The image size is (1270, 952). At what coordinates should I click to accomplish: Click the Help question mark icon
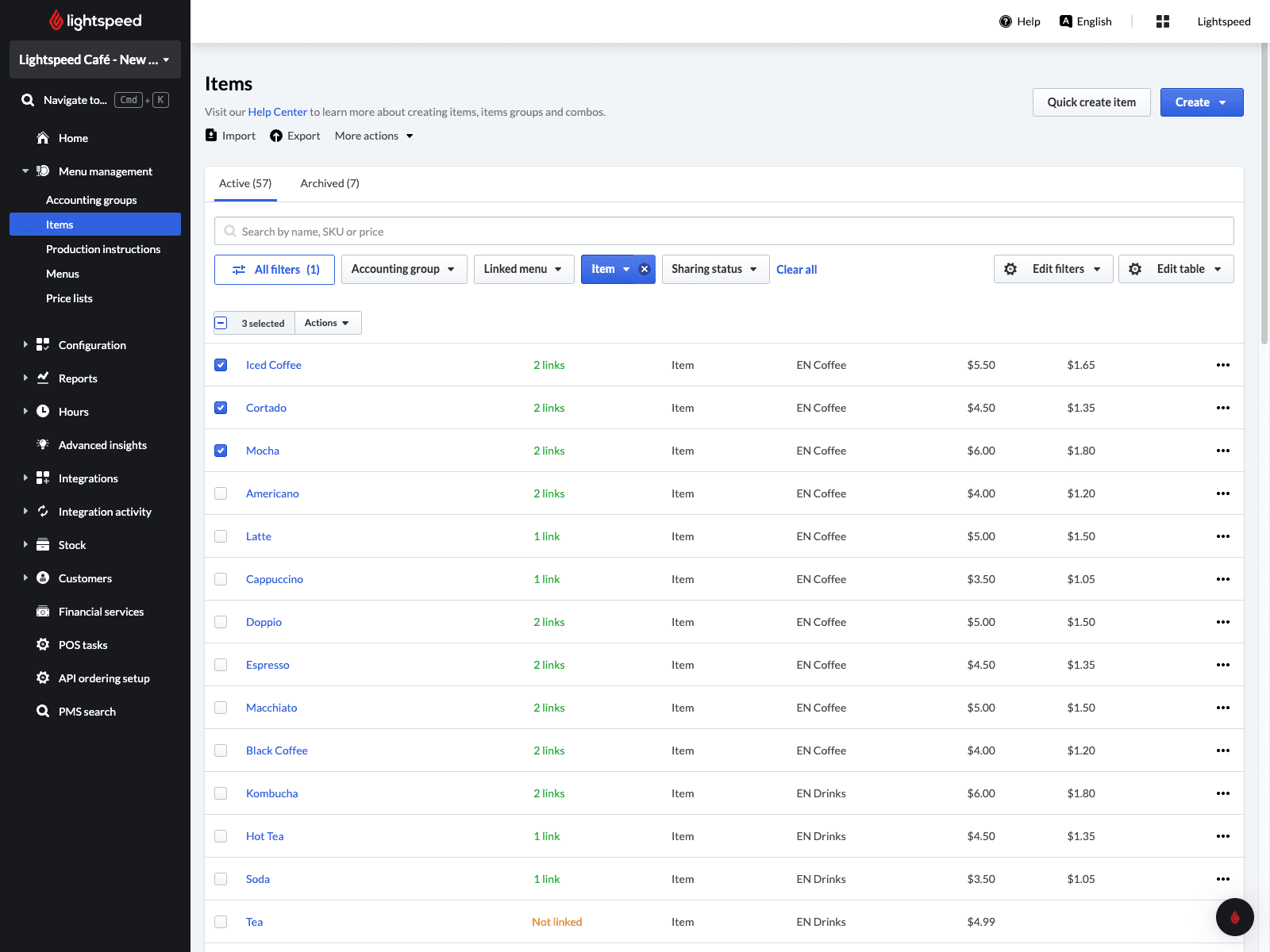tap(1006, 21)
